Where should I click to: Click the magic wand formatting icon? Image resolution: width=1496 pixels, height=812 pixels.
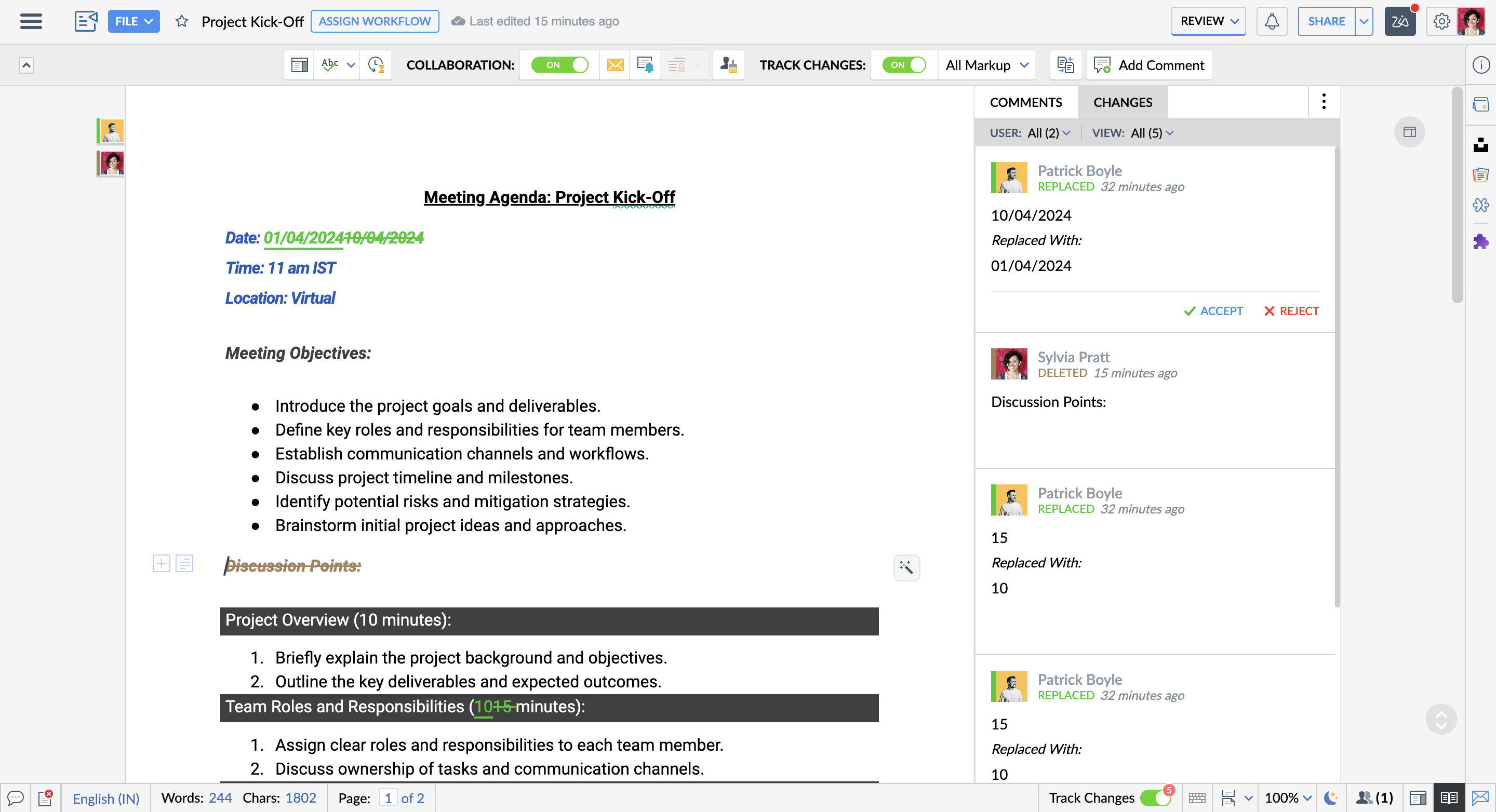906,567
